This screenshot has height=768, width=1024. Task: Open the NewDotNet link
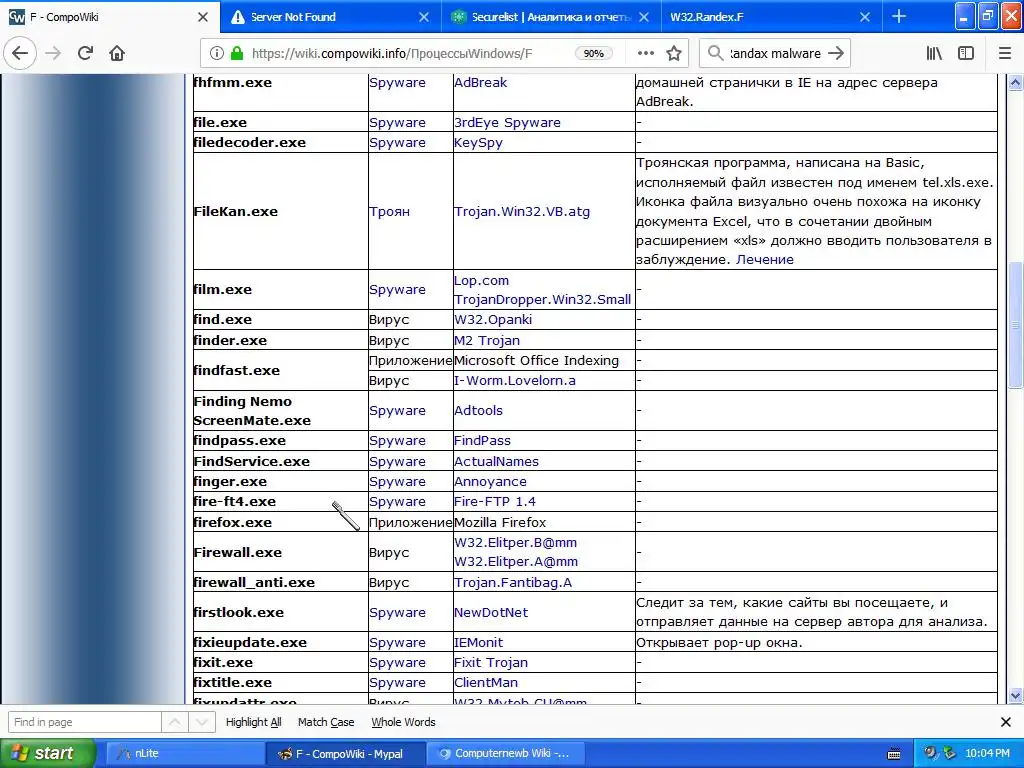[x=490, y=612]
